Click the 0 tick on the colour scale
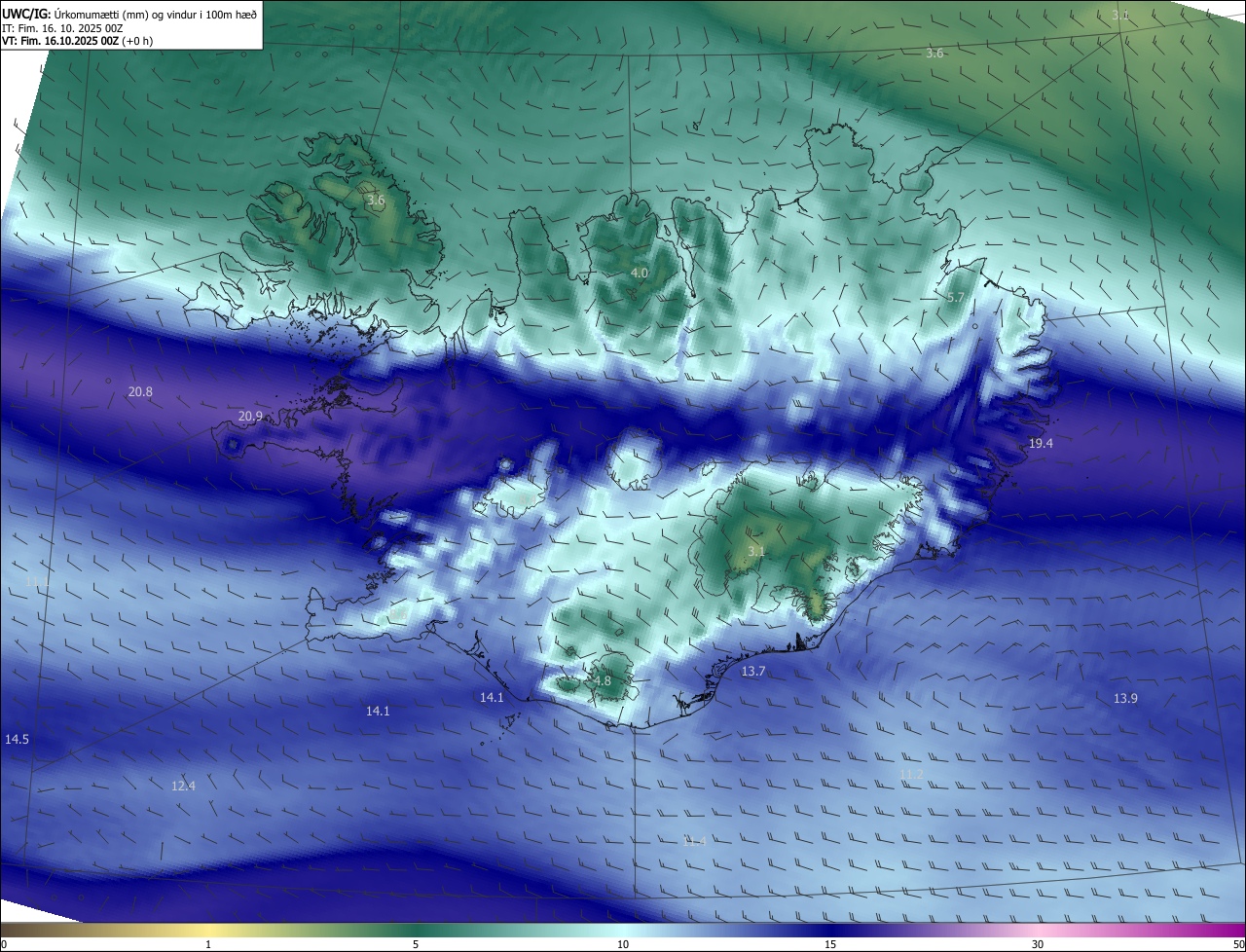Image resolution: width=1246 pixels, height=952 pixels. coord(4,945)
